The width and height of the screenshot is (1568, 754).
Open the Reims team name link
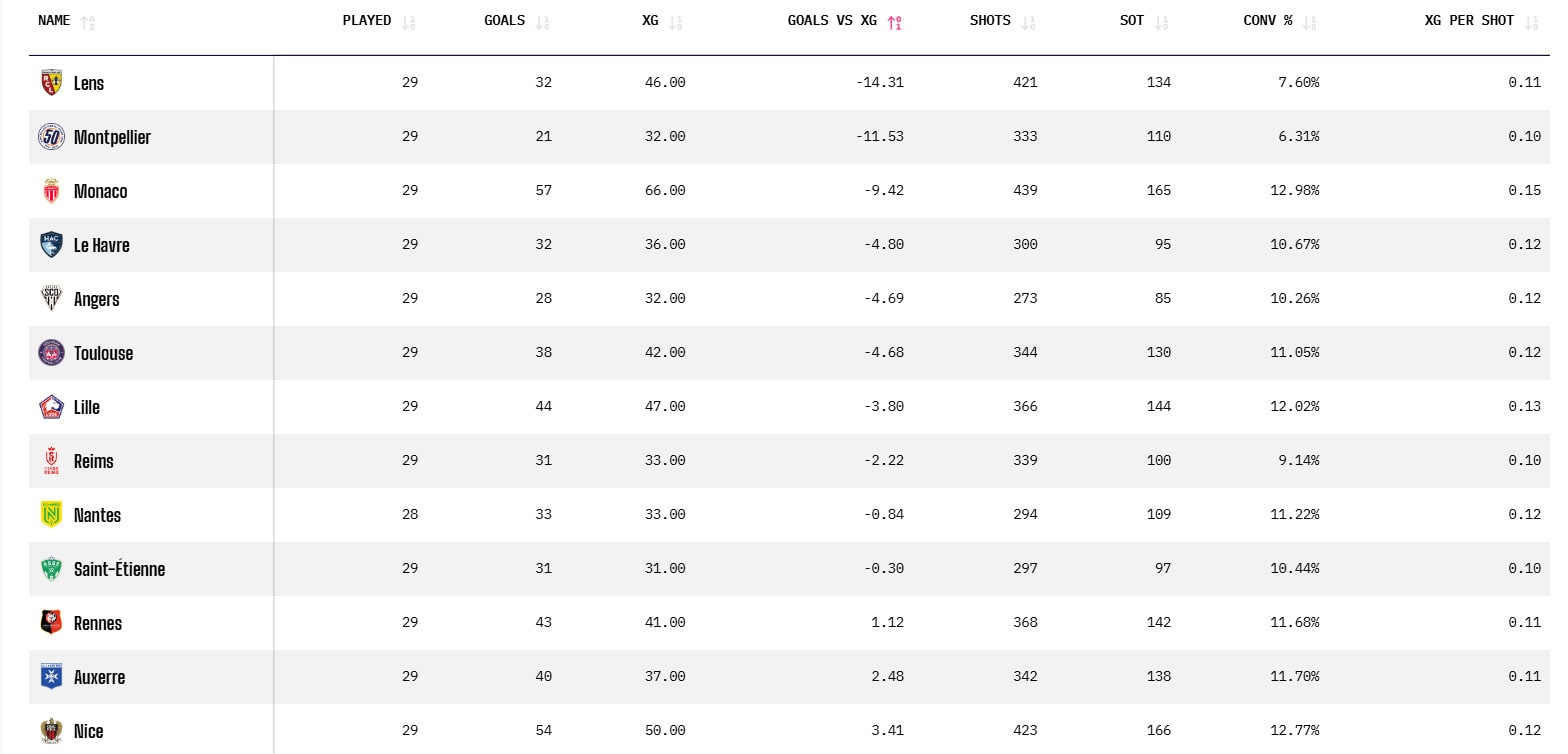pos(94,461)
